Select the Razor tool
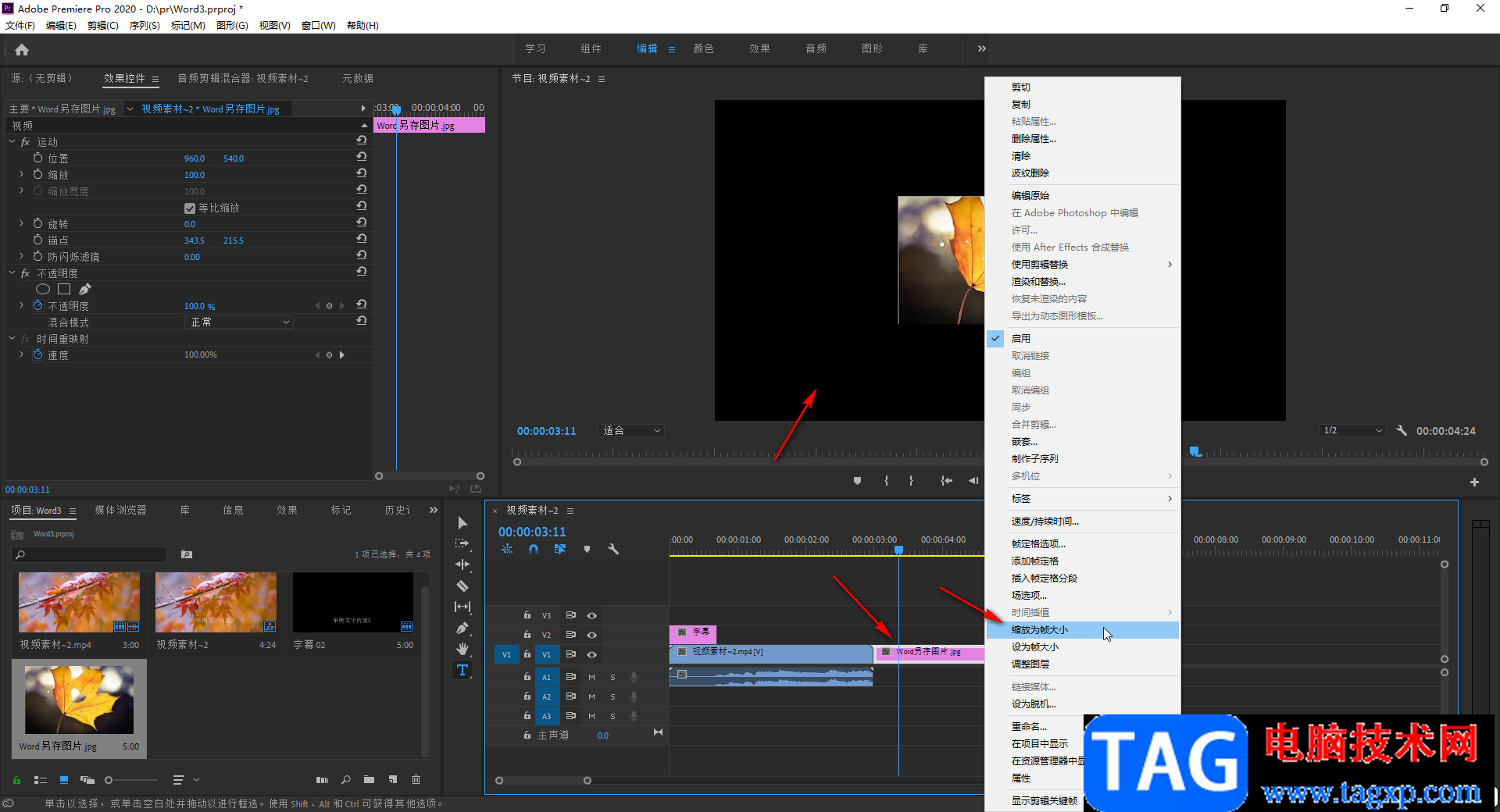 click(462, 586)
